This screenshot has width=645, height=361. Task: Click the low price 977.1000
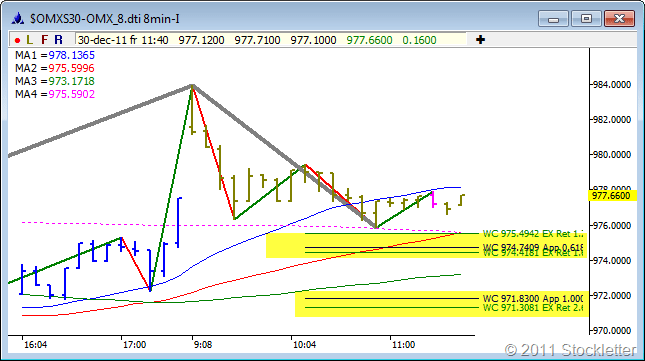[x=313, y=40]
